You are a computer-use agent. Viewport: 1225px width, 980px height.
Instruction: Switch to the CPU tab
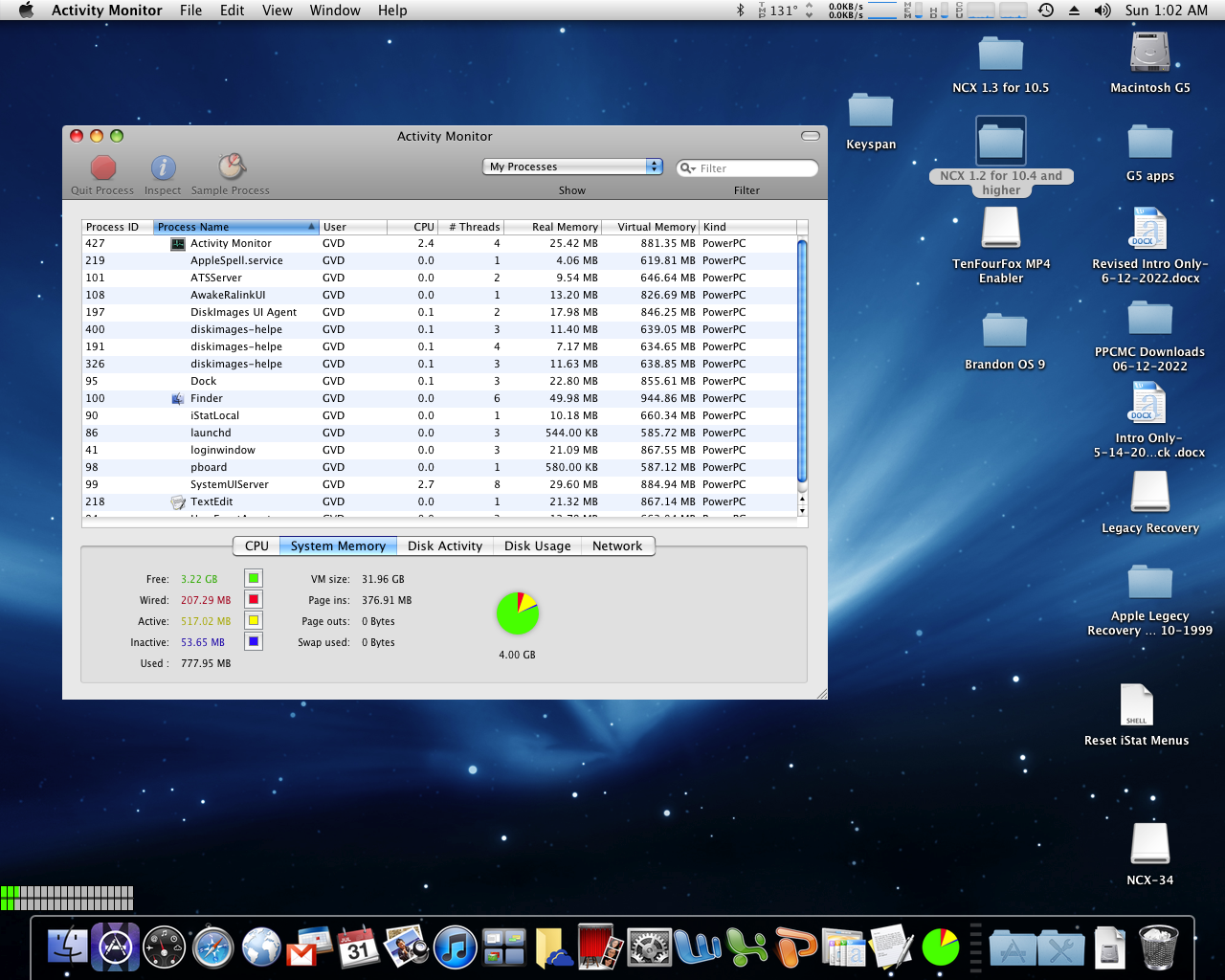click(256, 546)
